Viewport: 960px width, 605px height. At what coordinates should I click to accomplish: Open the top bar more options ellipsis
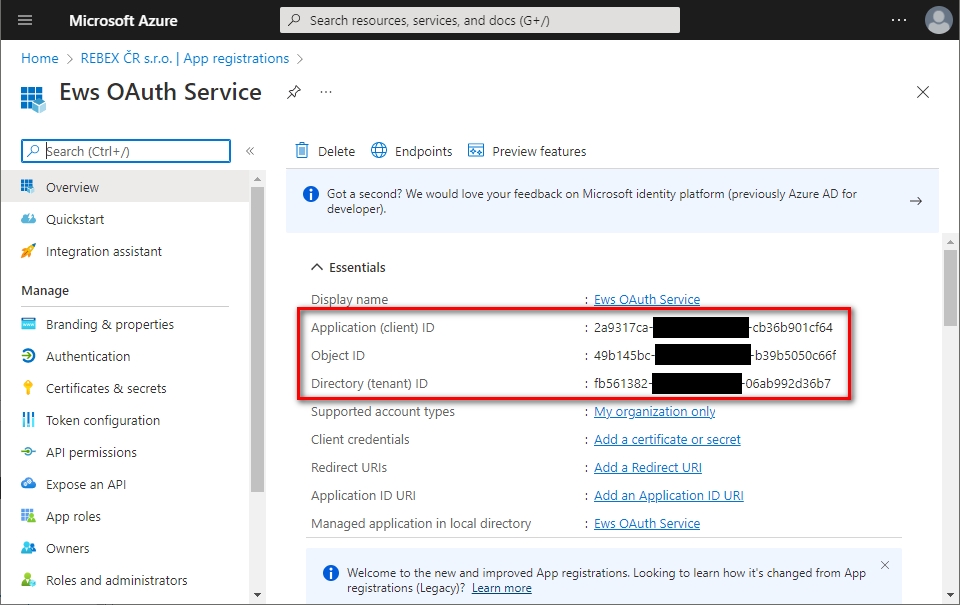click(899, 20)
